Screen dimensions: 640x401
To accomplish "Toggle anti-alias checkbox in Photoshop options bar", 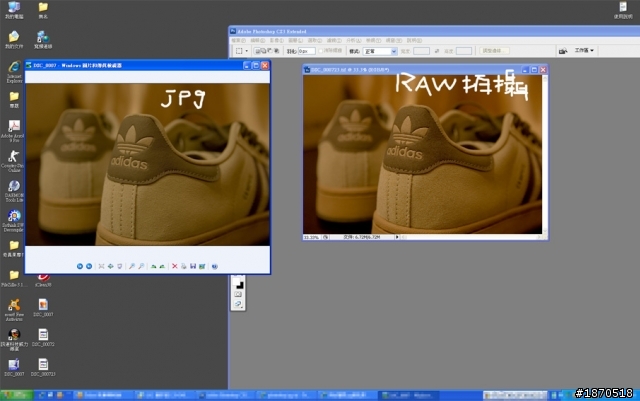I will pos(320,51).
